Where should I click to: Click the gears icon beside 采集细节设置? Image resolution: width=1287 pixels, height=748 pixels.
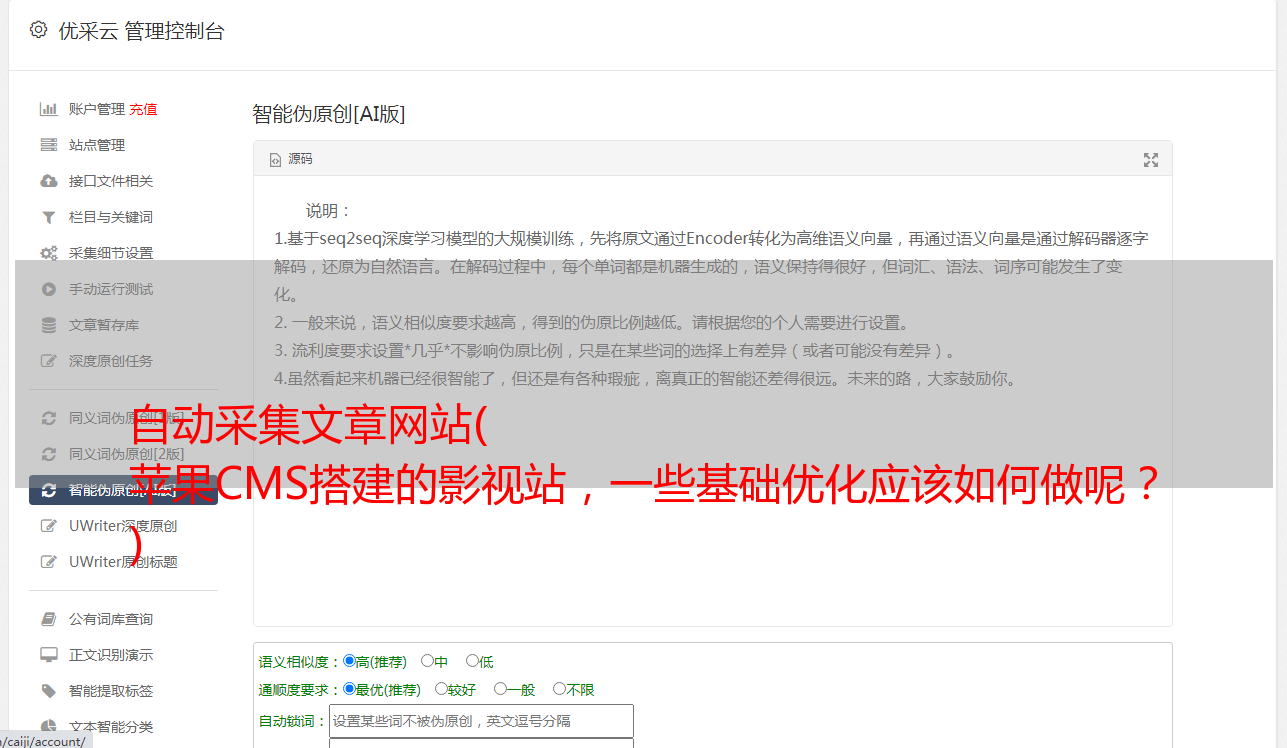pyautogui.click(x=48, y=253)
